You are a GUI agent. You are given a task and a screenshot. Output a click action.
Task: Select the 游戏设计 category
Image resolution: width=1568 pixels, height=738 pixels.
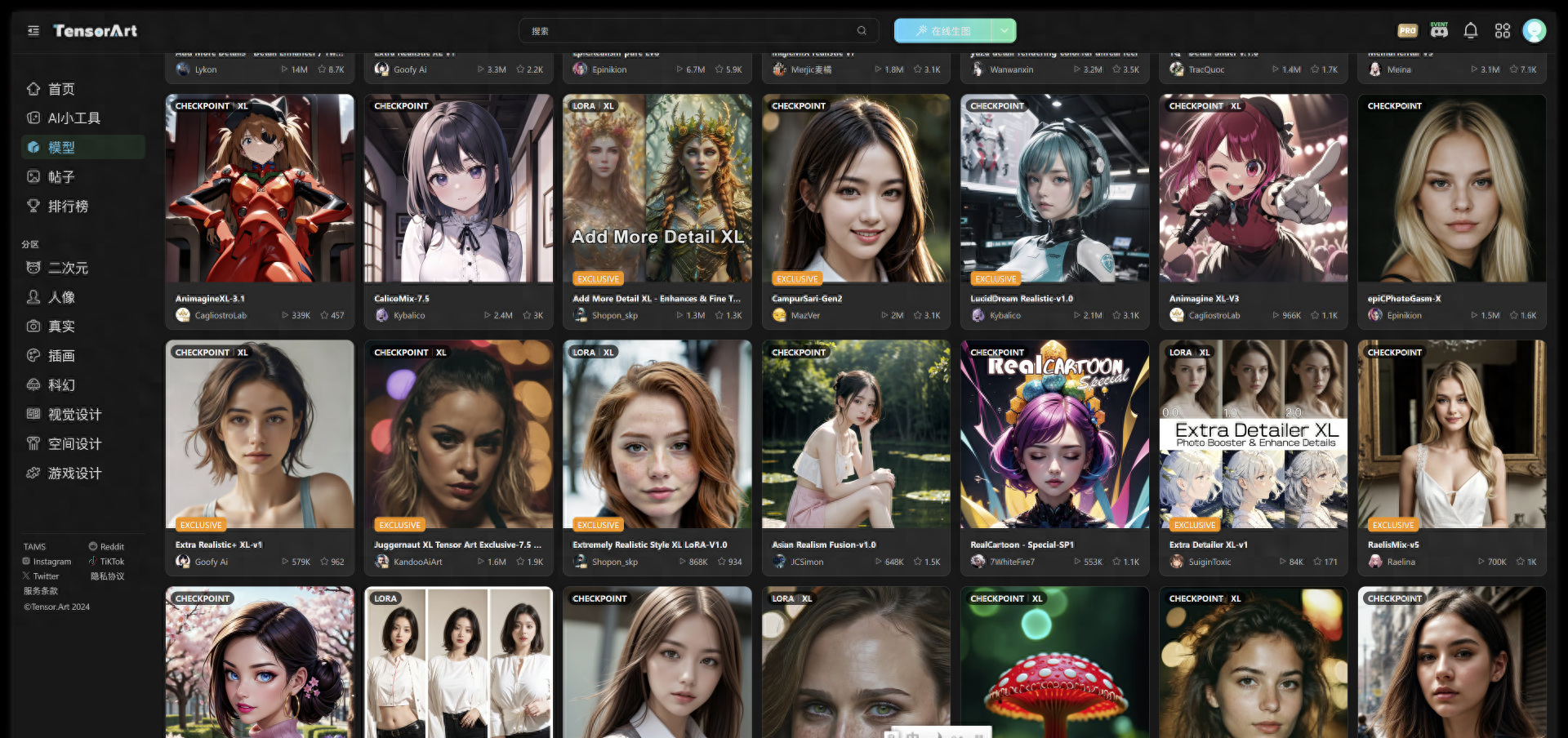point(82,473)
